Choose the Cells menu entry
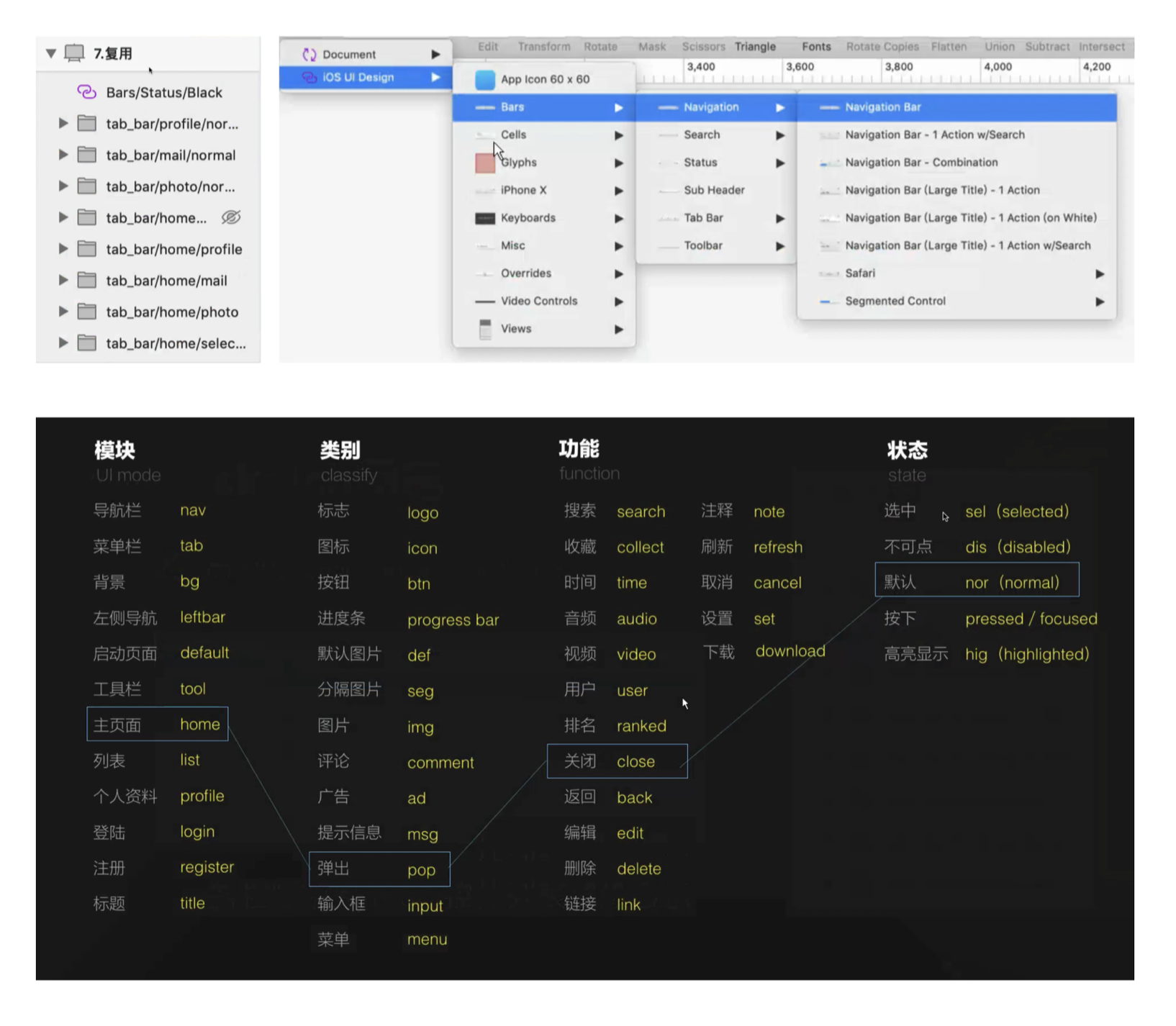The width and height of the screenshot is (1176, 1026). (513, 135)
